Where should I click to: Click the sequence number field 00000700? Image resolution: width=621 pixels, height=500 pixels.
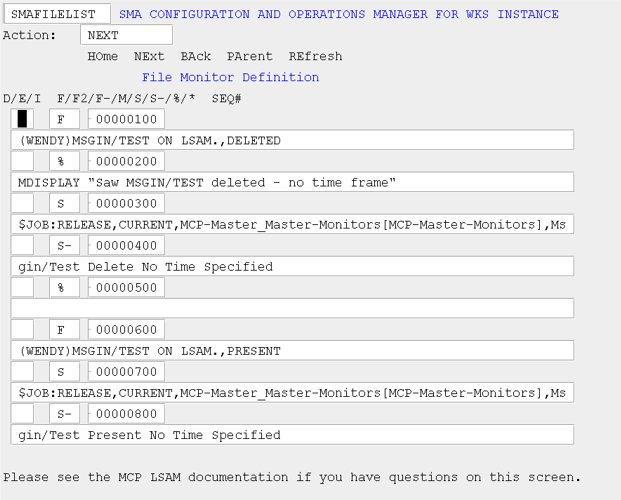pyautogui.click(x=126, y=371)
